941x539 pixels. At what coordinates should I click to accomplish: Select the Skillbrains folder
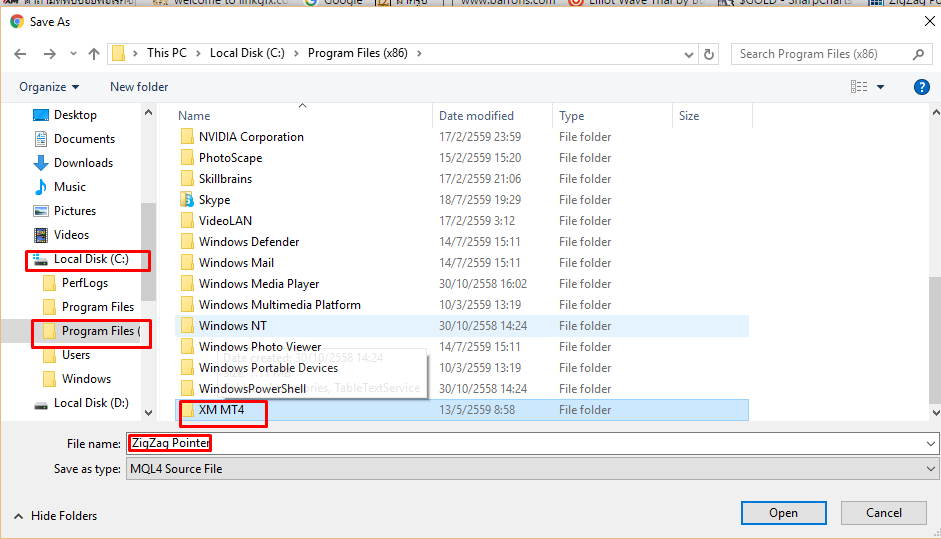[x=225, y=179]
